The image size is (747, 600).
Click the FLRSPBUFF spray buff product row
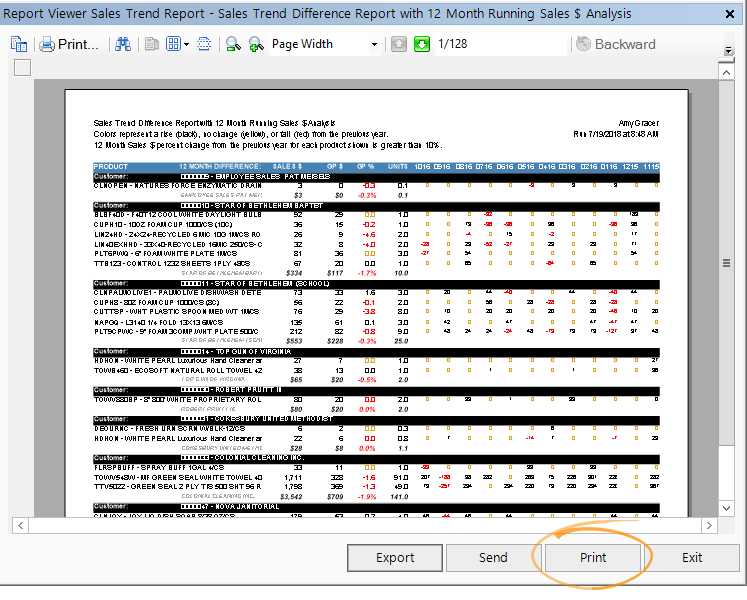tap(376, 468)
